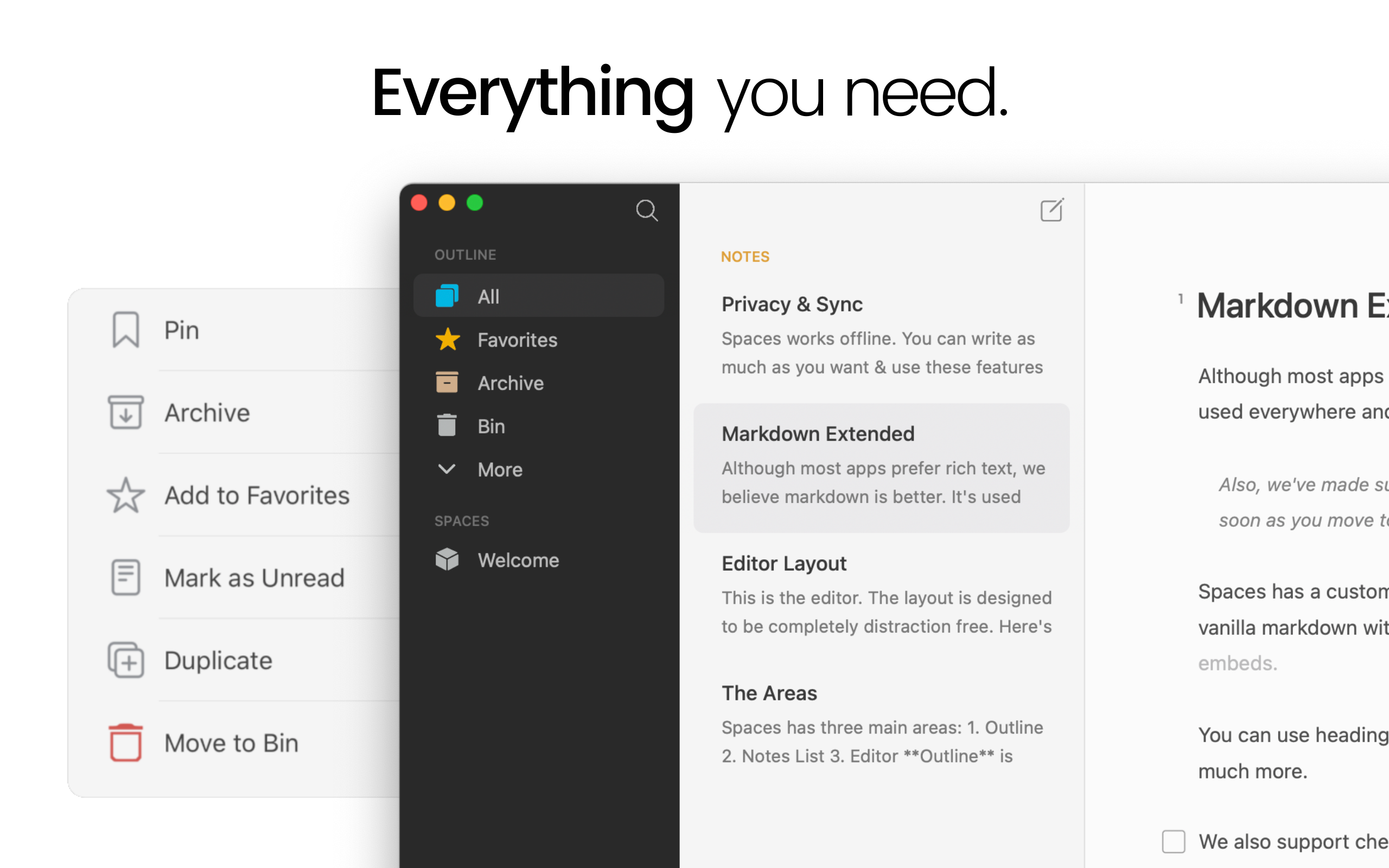This screenshot has height=868, width=1389.
Task: Tick the 'We also support' checkbox
Action: pyautogui.click(x=1173, y=841)
